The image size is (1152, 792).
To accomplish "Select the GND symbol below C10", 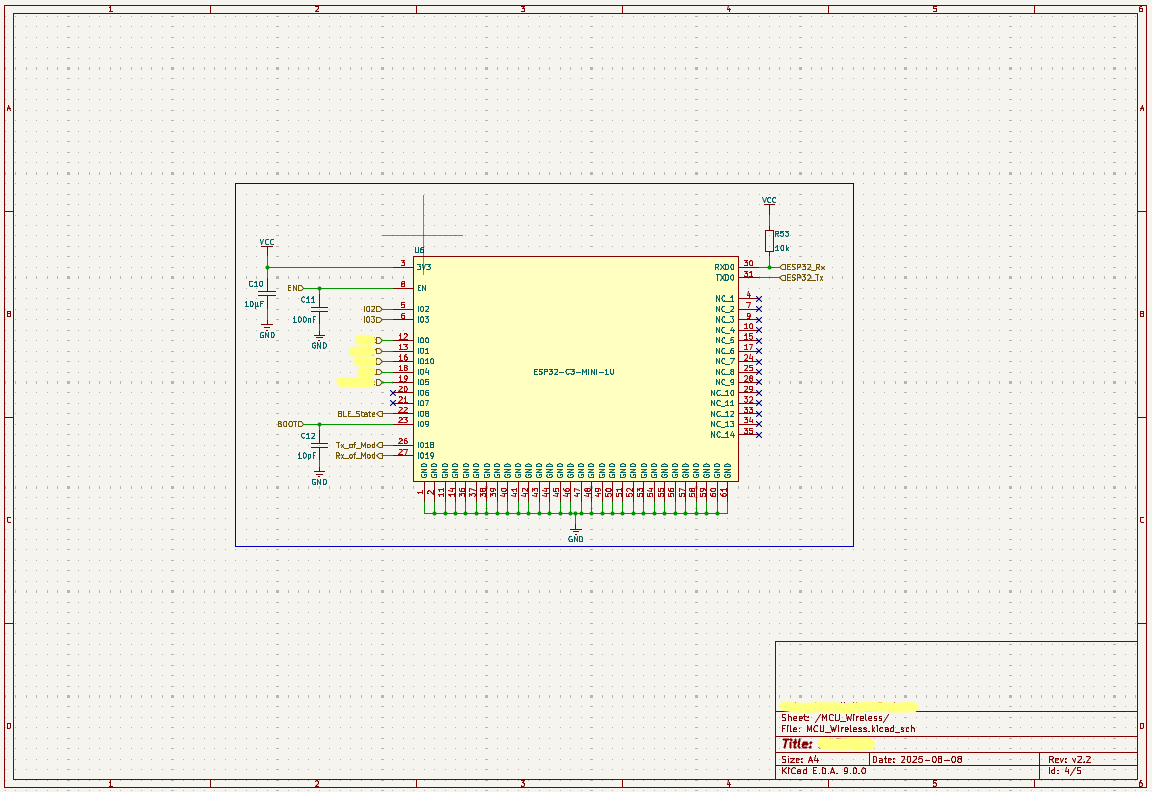I will coord(267,331).
